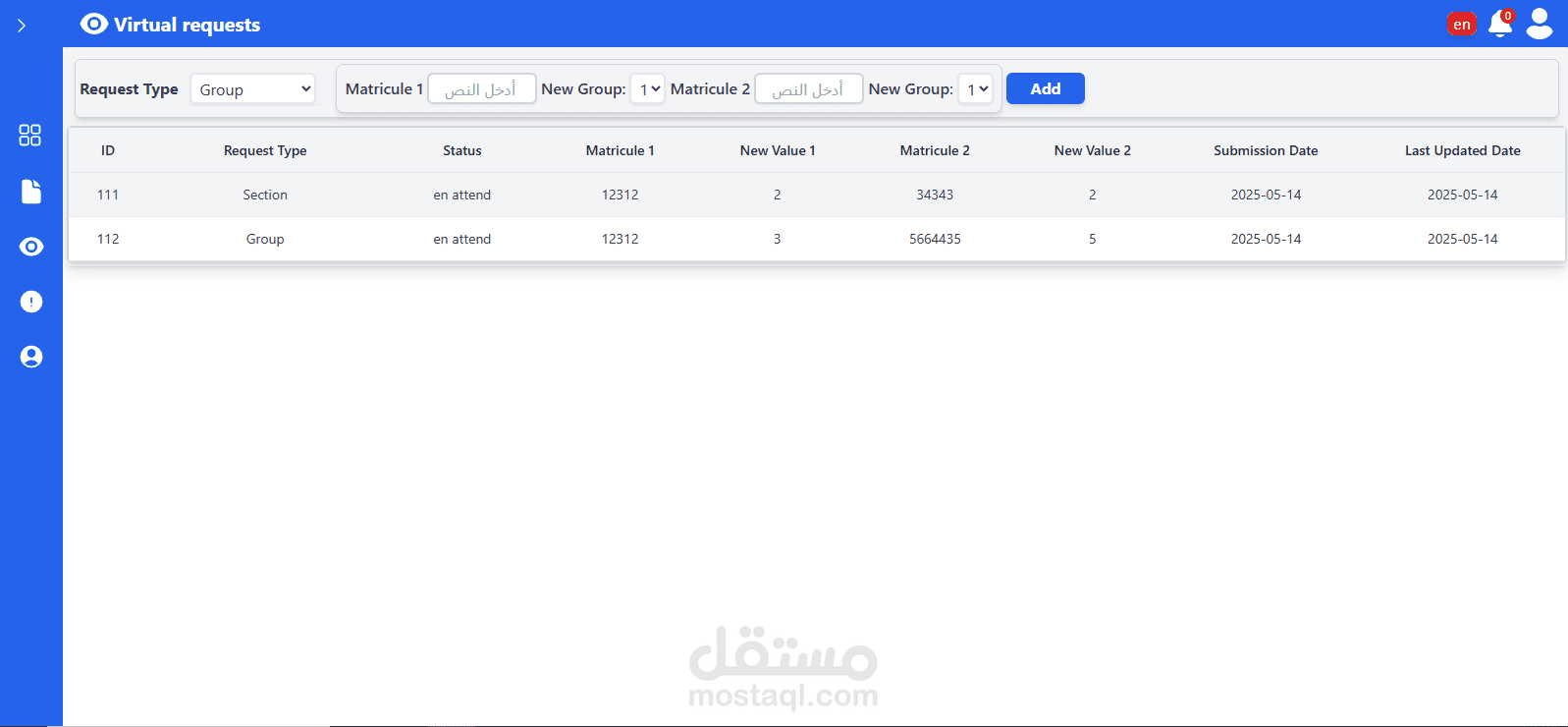Image resolution: width=1568 pixels, height=727 pixels.
Task: Click the blue Add button
Action: [x=1046, y=88]
